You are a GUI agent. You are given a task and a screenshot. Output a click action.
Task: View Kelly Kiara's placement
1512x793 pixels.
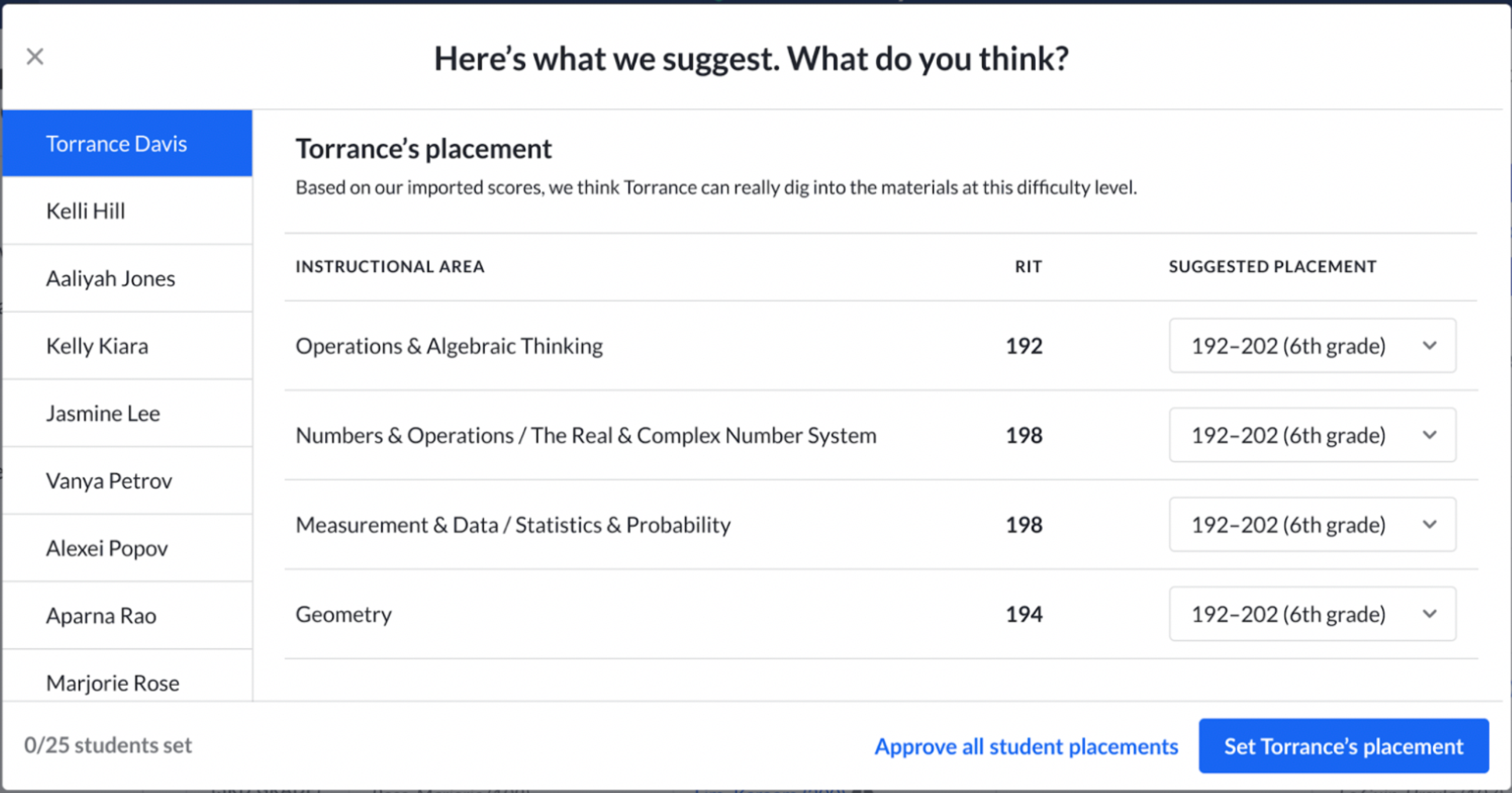pyautogui.click(x=127, y=346)
